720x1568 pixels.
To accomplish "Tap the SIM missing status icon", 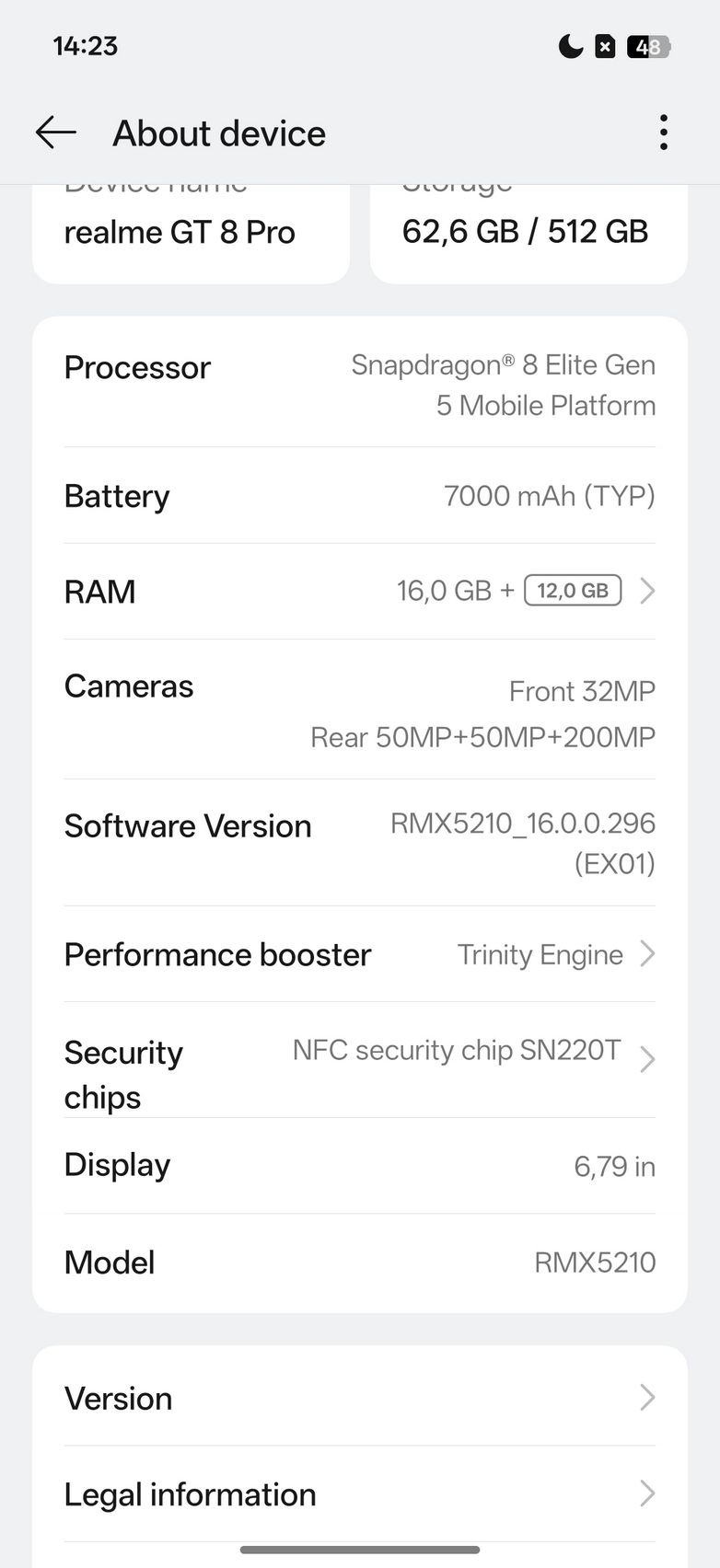I will (x=605, y=46).
